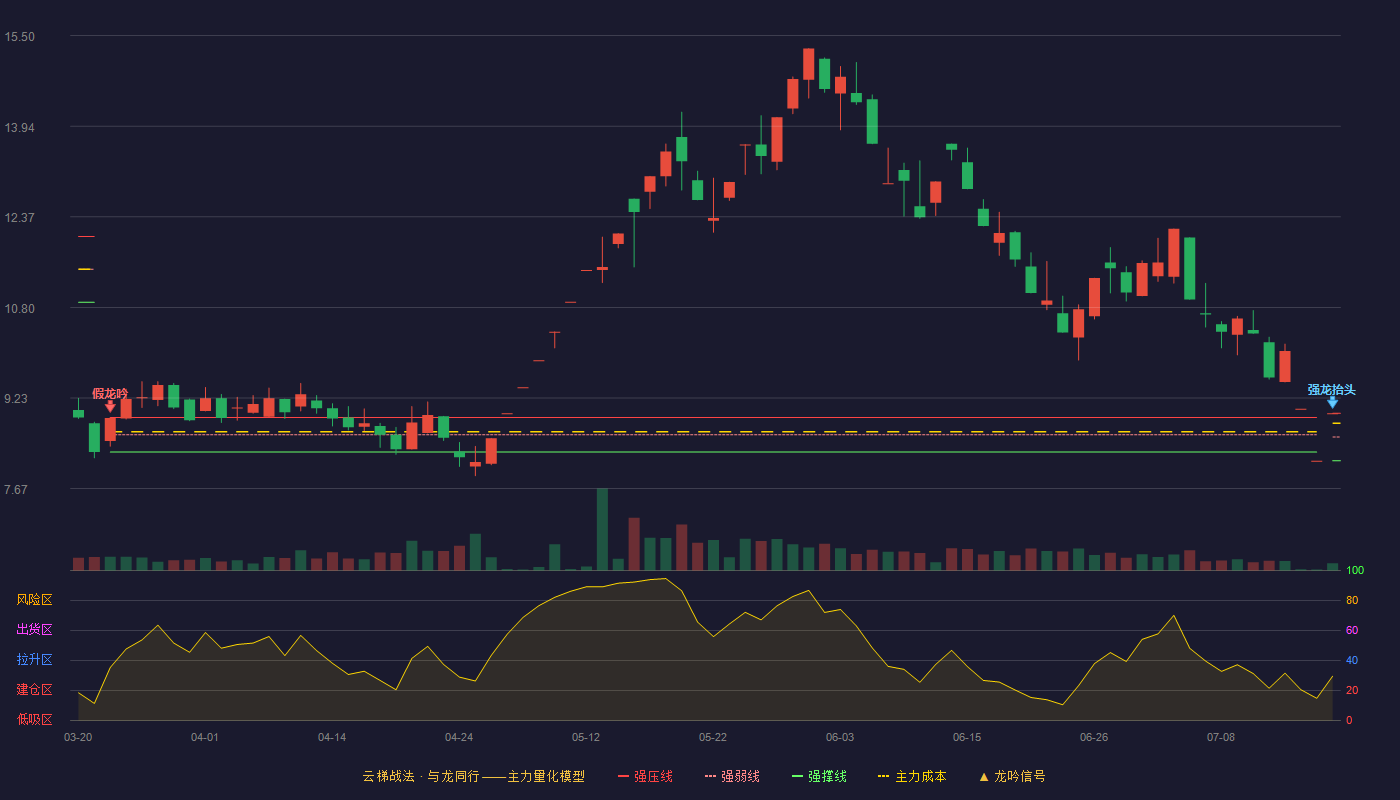The height and width of the screenshot is (800, 1400).
Task: Click the 低吸区 zone label
Action: (x=34, y=719)
